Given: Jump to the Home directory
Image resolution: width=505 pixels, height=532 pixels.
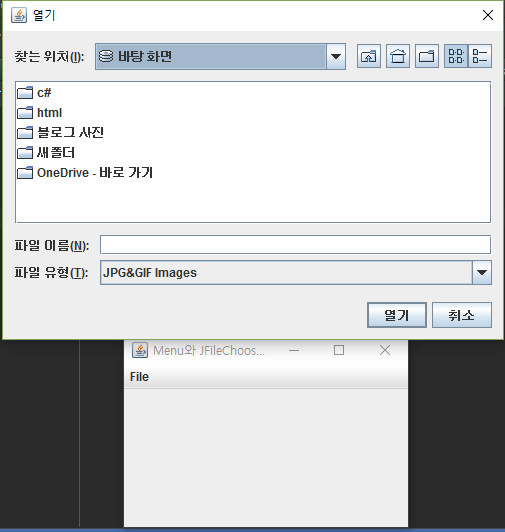Looking at the screenshot, I should (x=398, y=56).
